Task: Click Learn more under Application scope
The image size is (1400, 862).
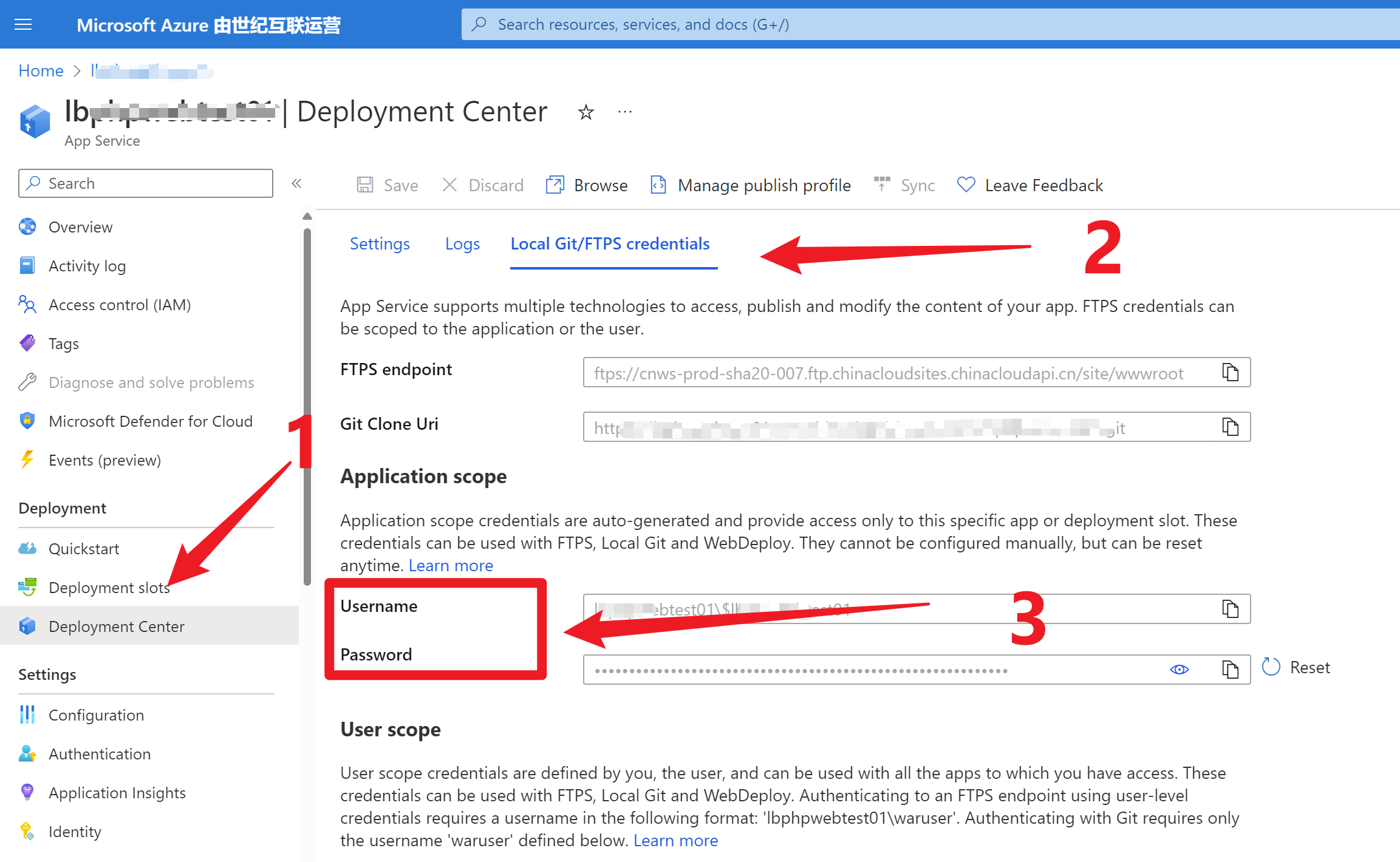Action: 451,565
